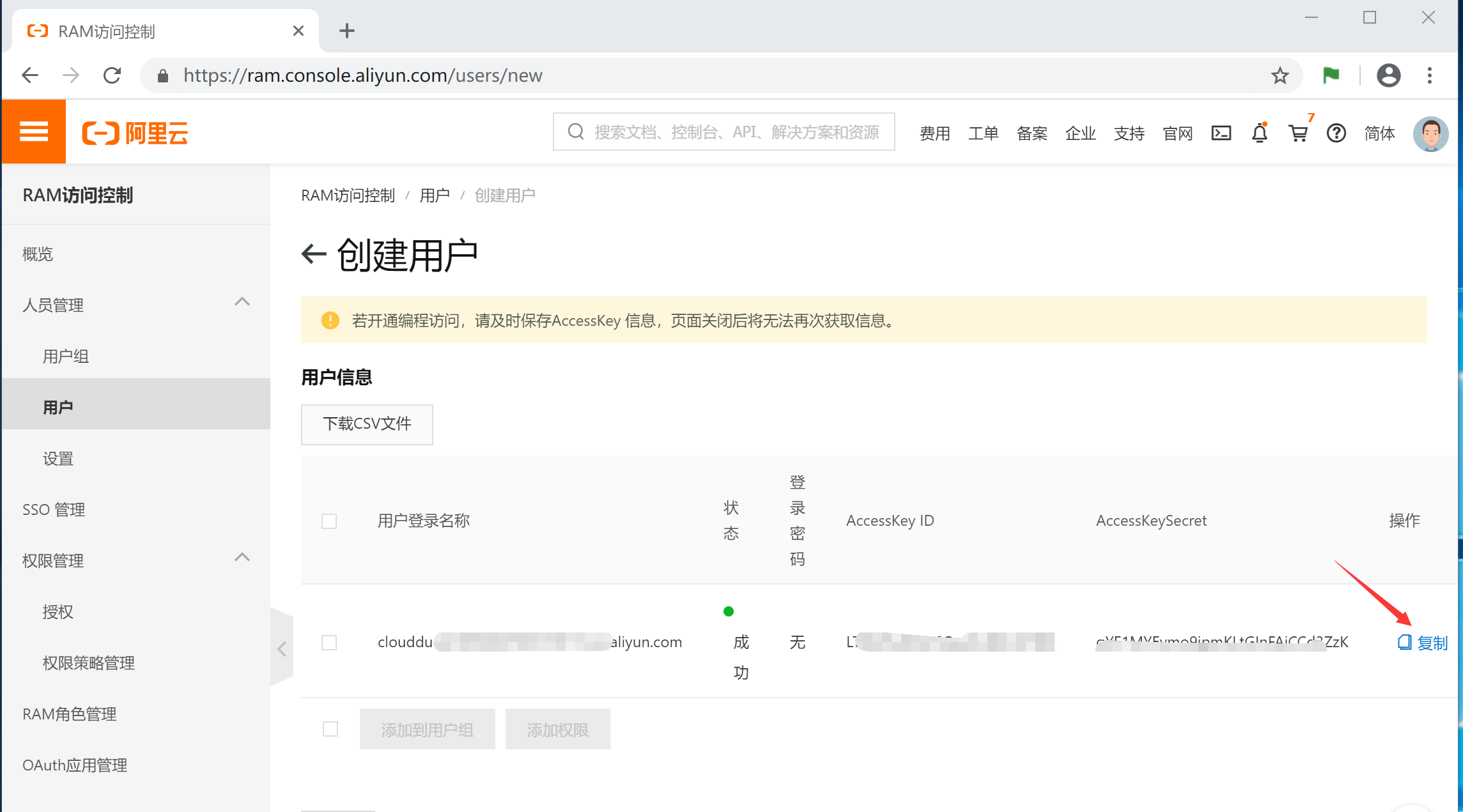
Task: Open 备案 in top navigation
Action: click(x=1032, y=133)
